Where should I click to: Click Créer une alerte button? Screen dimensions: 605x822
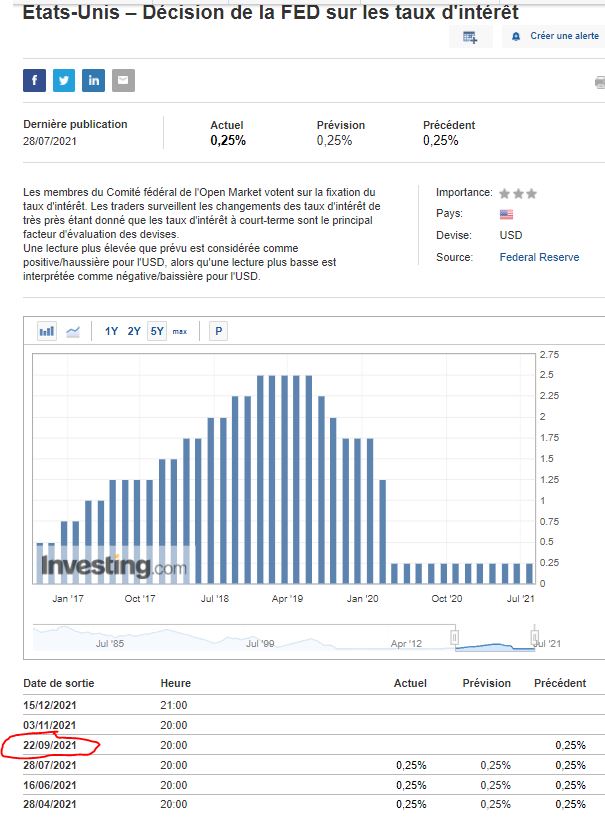[556, 36]
